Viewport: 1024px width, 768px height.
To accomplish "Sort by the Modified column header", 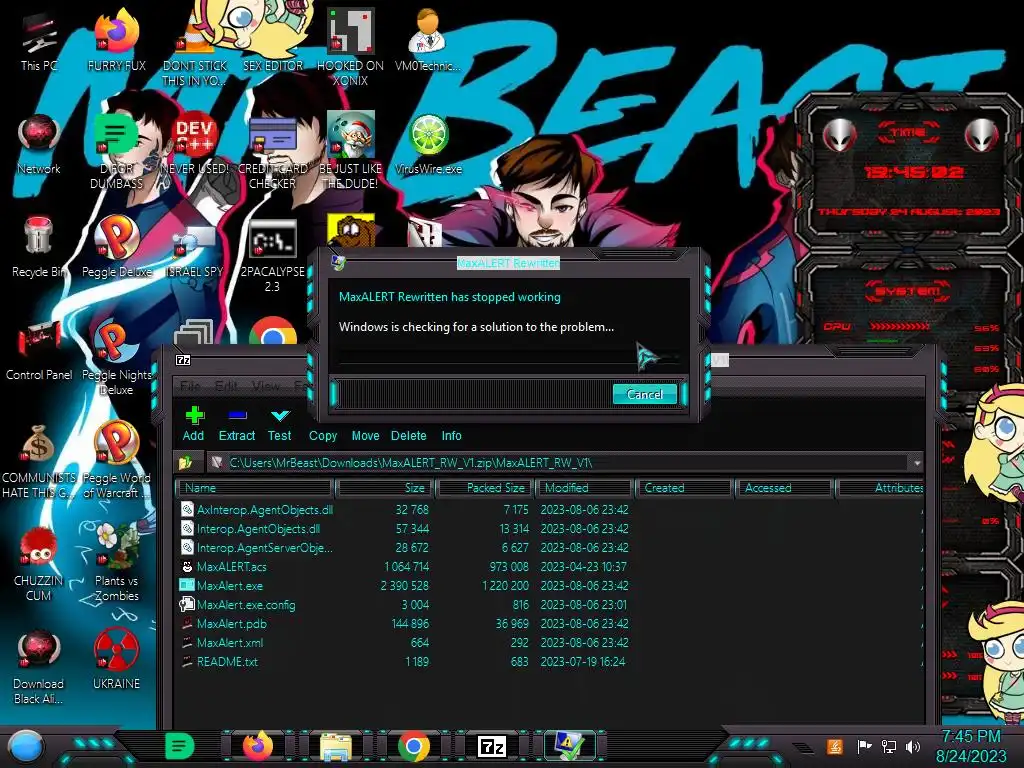I will (584, 488).
